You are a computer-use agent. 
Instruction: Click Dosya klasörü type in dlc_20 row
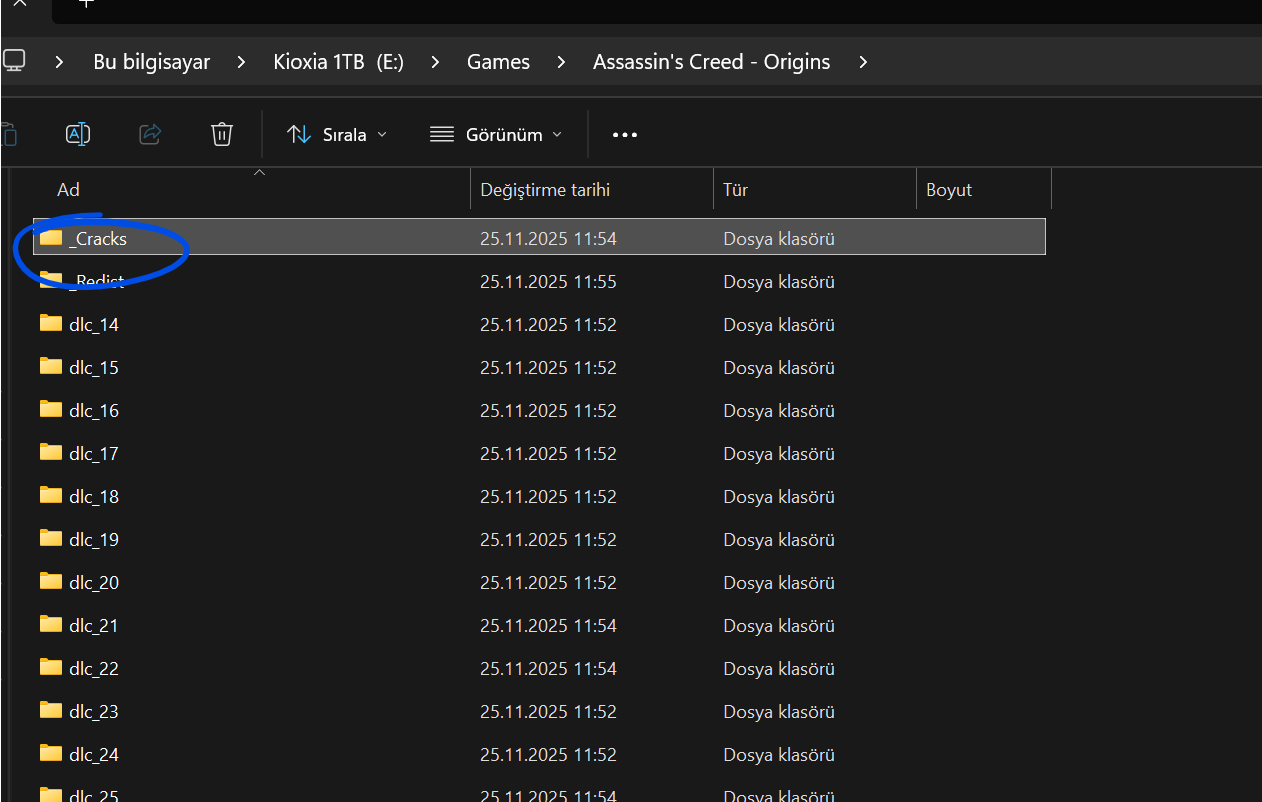click(x=779, y=583)
